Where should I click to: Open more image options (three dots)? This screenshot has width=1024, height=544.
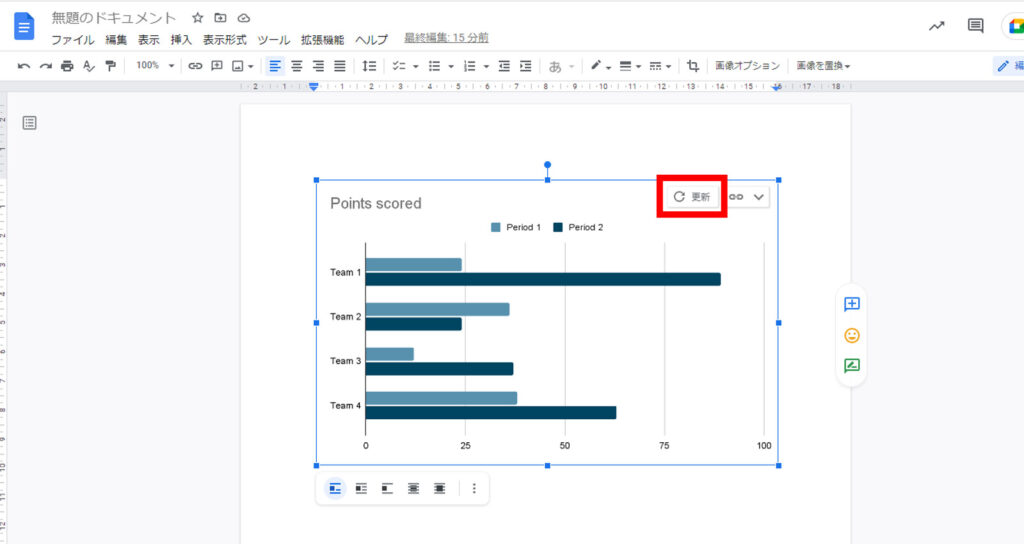(x=474, y=488)
